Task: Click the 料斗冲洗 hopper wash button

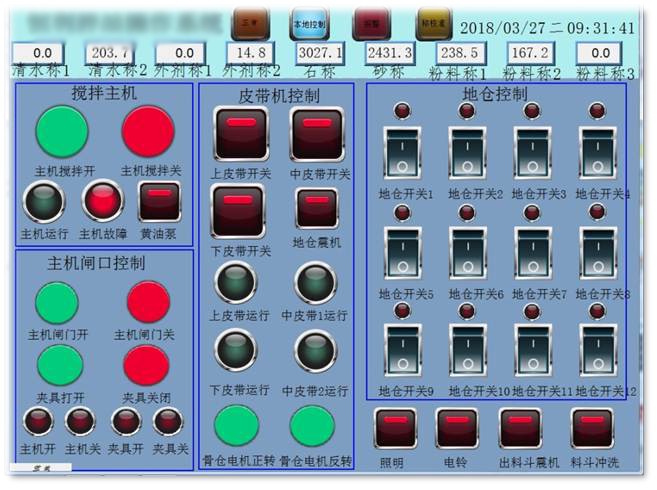Action: pyautogui.click(x=593, y=429)
